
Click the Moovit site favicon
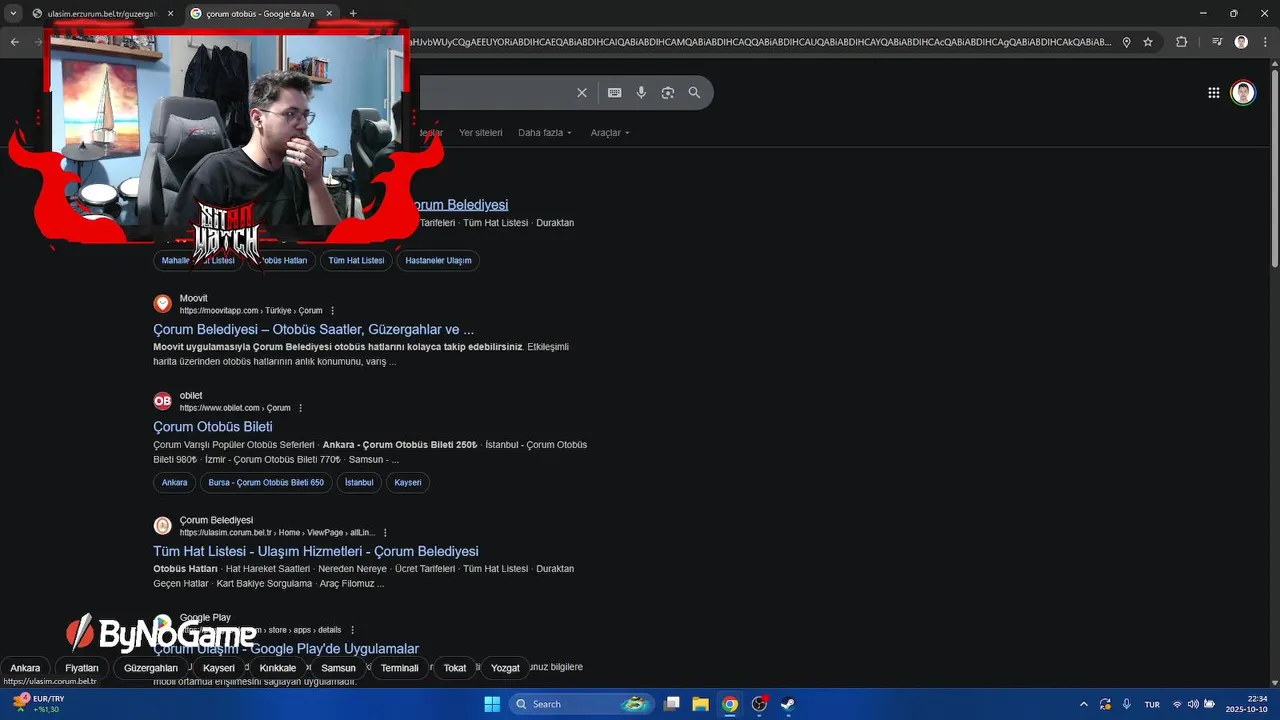(162, 304)
